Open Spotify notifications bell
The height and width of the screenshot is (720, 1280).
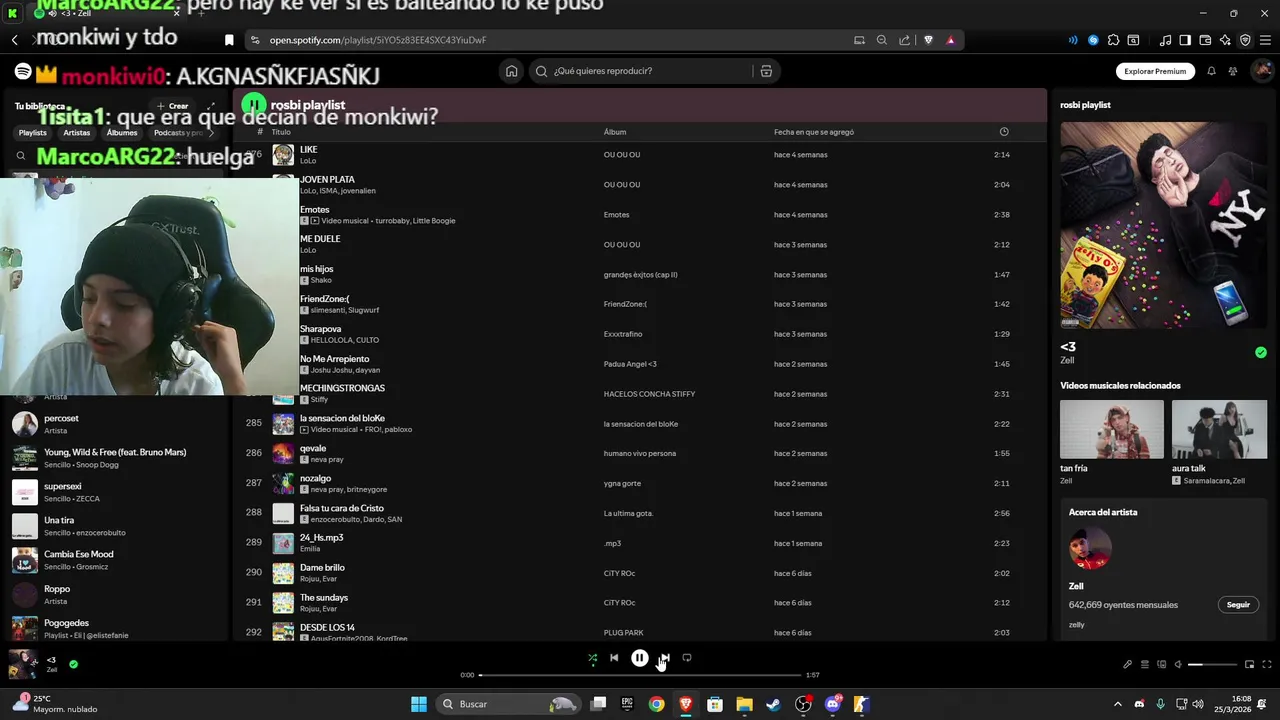click(1211, 71)
